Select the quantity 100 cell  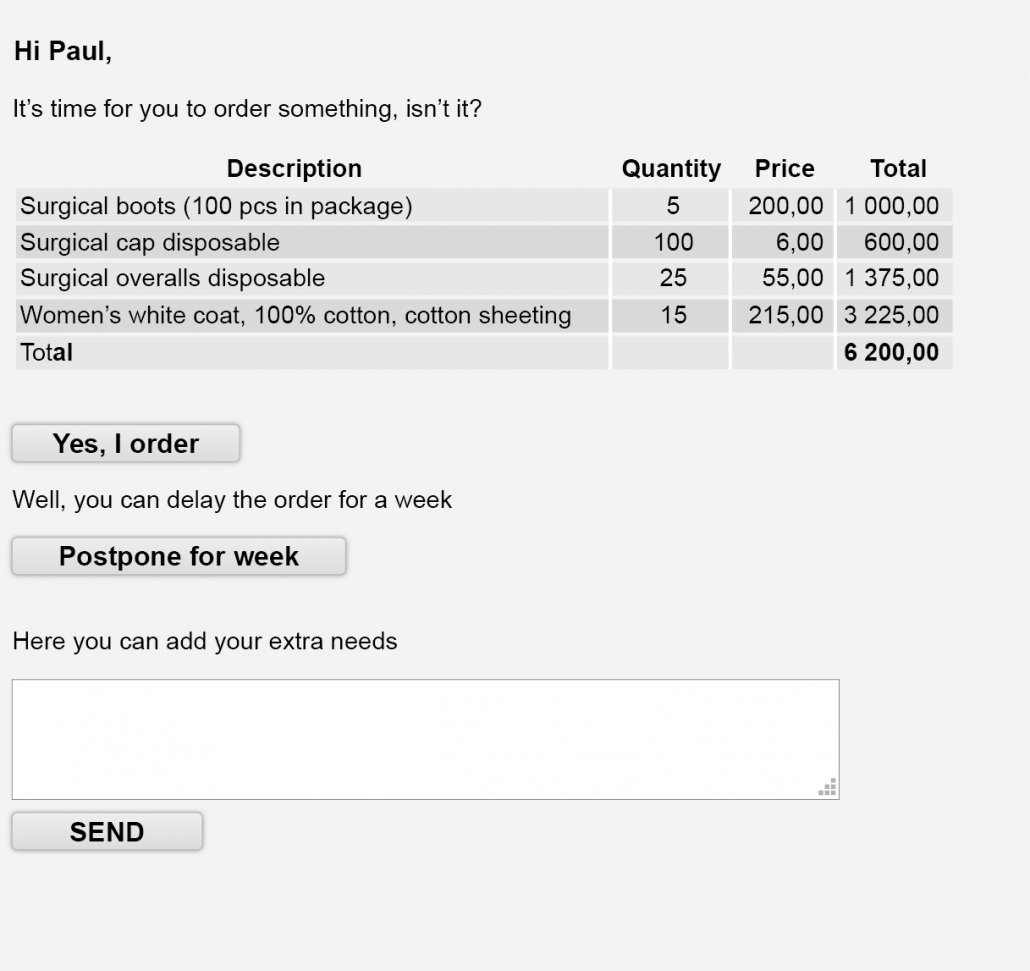coord(673,242)
